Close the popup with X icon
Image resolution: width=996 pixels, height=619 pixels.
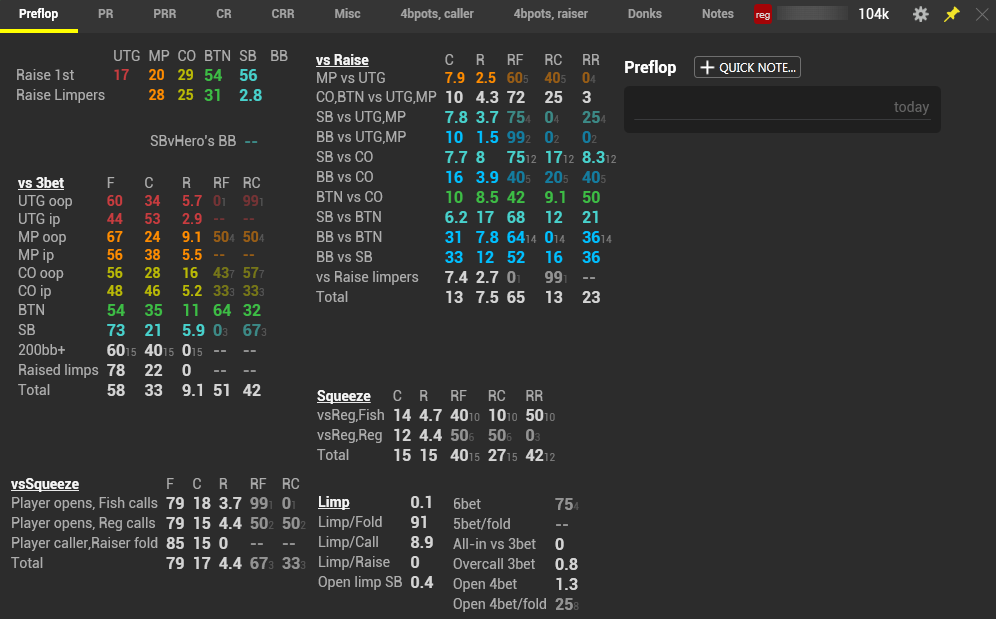[982, 14]
